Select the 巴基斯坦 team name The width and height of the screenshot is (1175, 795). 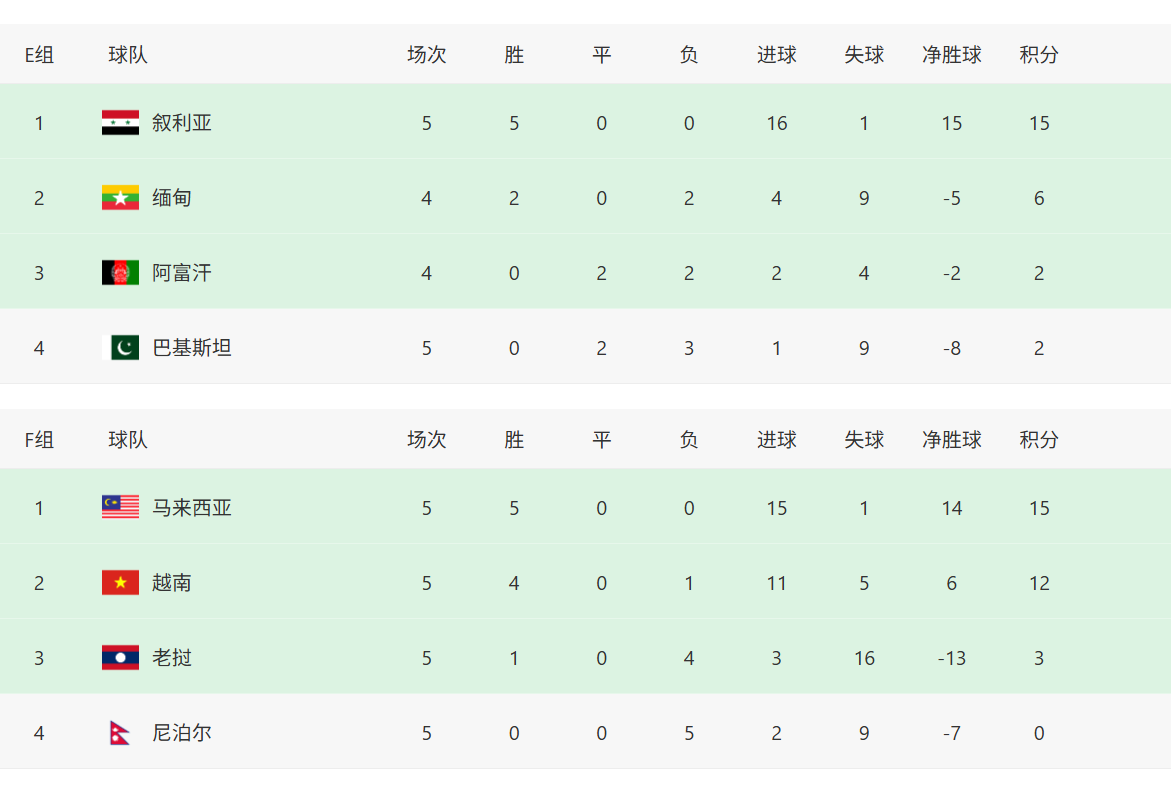tap(192, 348)
